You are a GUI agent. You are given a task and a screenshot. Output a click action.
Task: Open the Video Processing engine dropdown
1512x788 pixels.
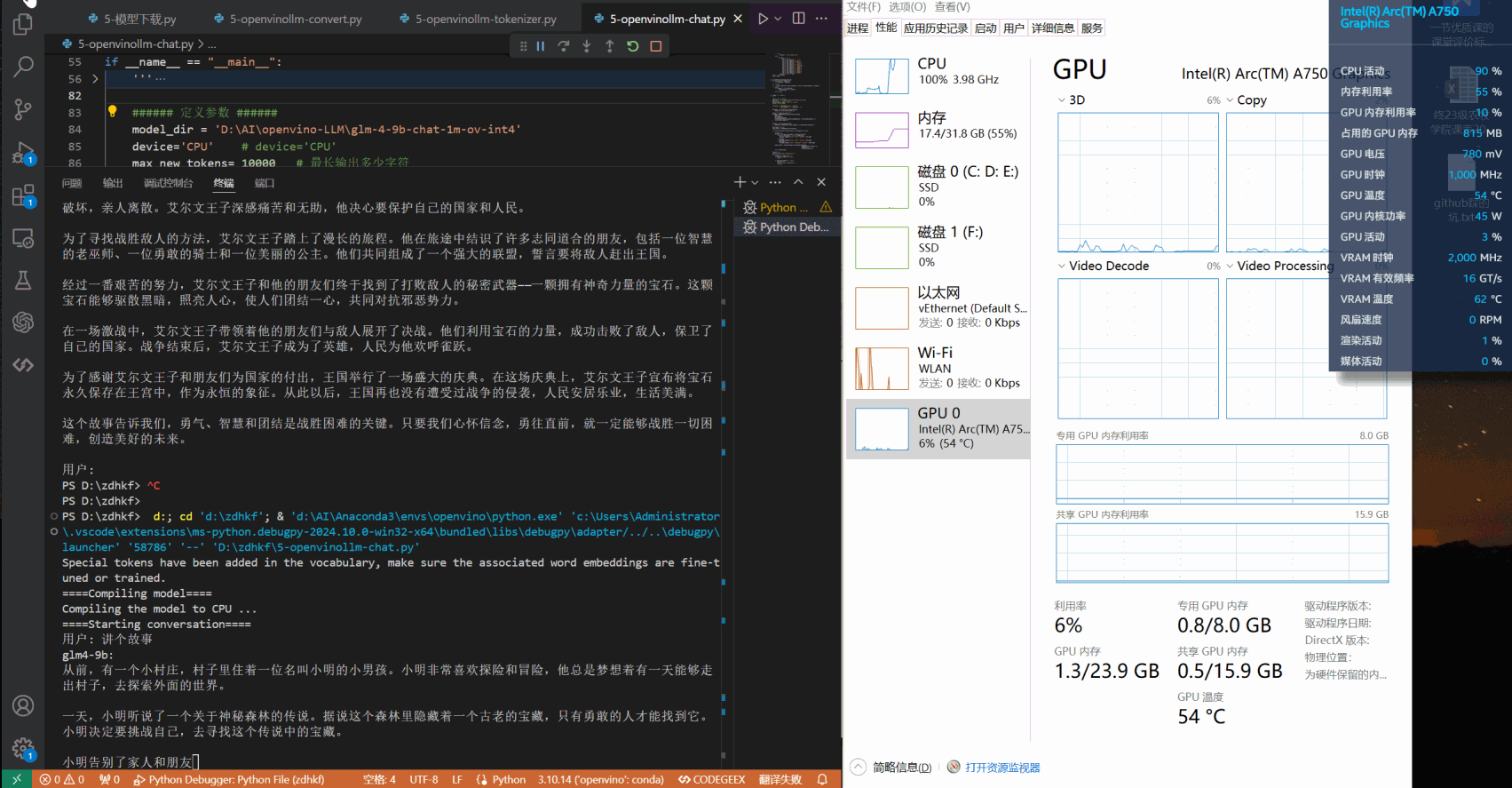pos(1230,266)
